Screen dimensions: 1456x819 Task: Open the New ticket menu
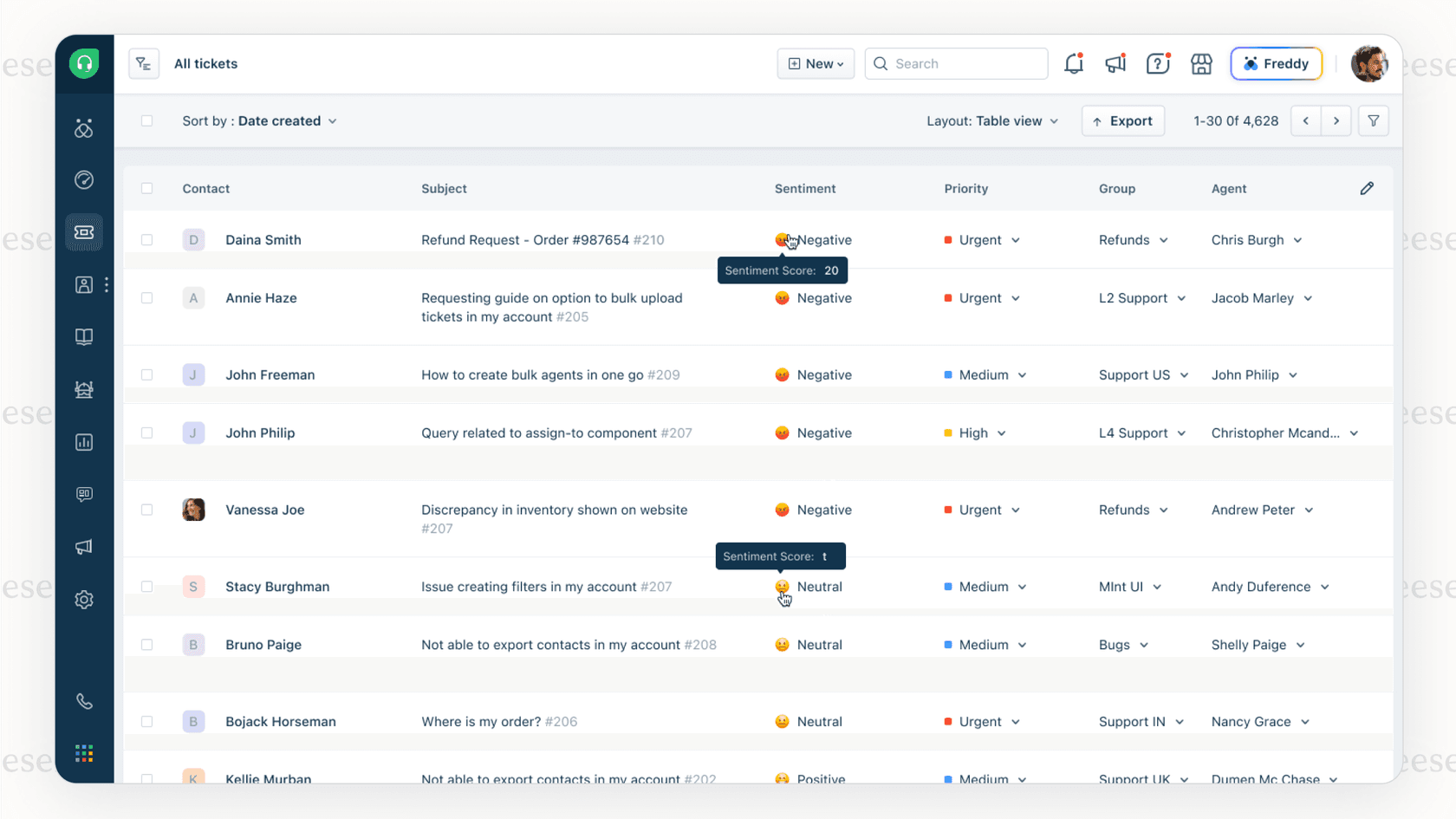click(815, 63)
